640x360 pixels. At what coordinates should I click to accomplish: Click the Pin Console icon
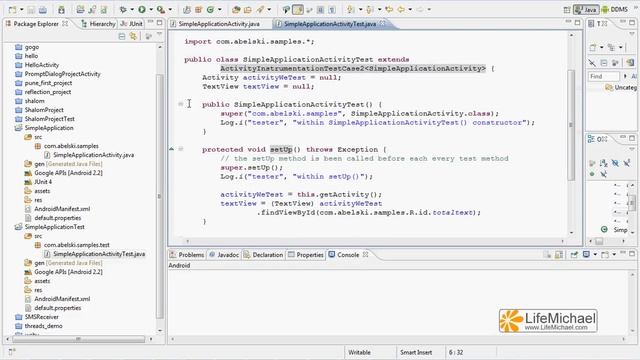coord(574,255)
